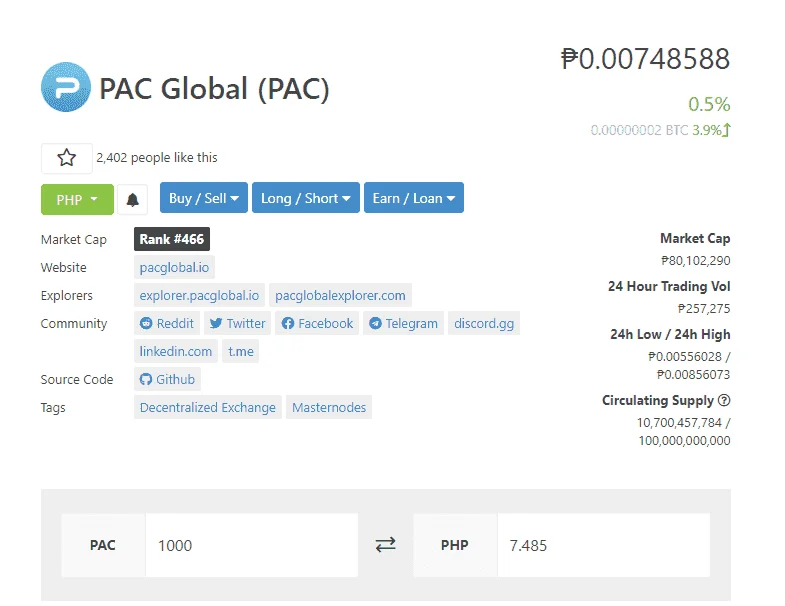Click the ₱0.00856073 24h high value
This screenshot has width=785, height=606.
(693, 375)
